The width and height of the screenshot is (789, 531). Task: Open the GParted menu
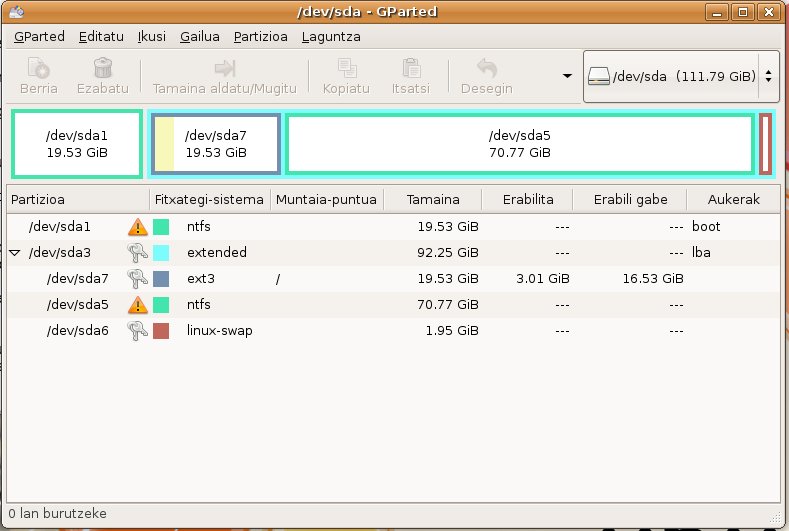click(x=39, y=37)
